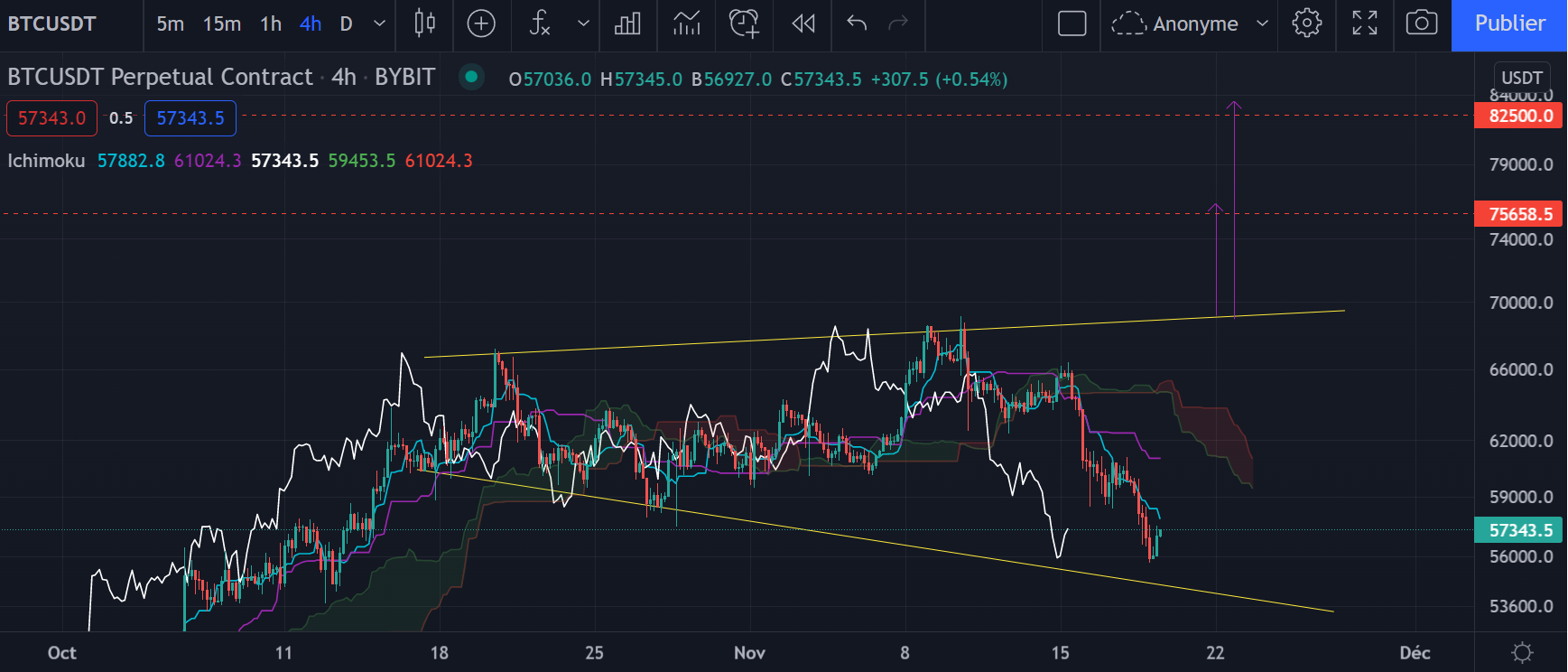The height and width of the screenshot is (672, 1568).
Task: Select the D daily timeframe
Action: tap(346, 23)
